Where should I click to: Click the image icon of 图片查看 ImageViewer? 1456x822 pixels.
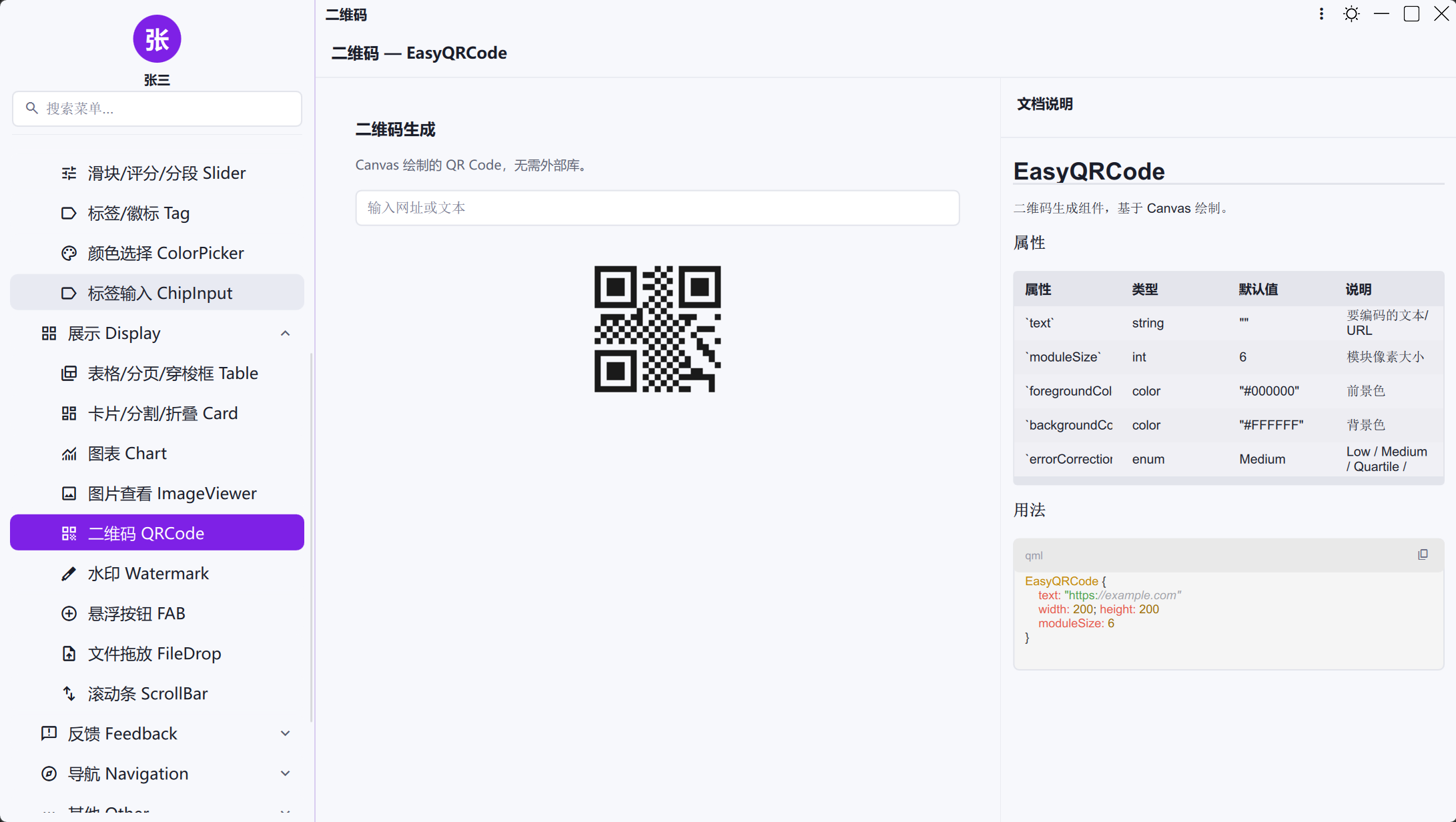pyautogui.click(x=69, y=494)
